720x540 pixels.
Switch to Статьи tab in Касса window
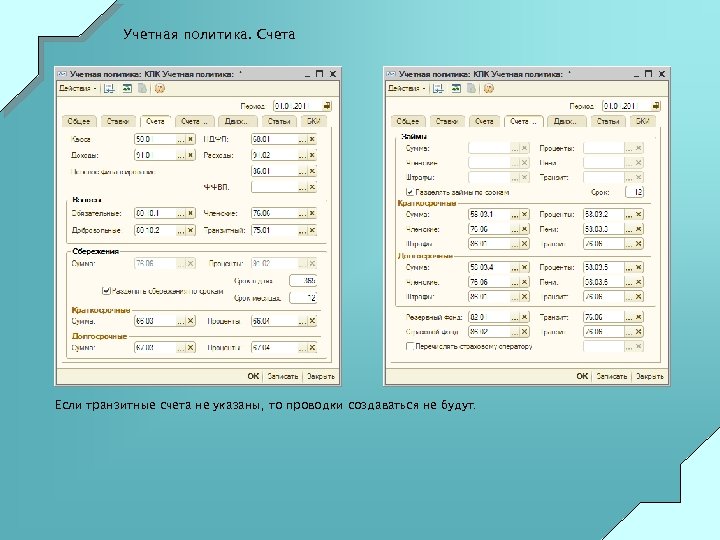[x=279, y=121]
